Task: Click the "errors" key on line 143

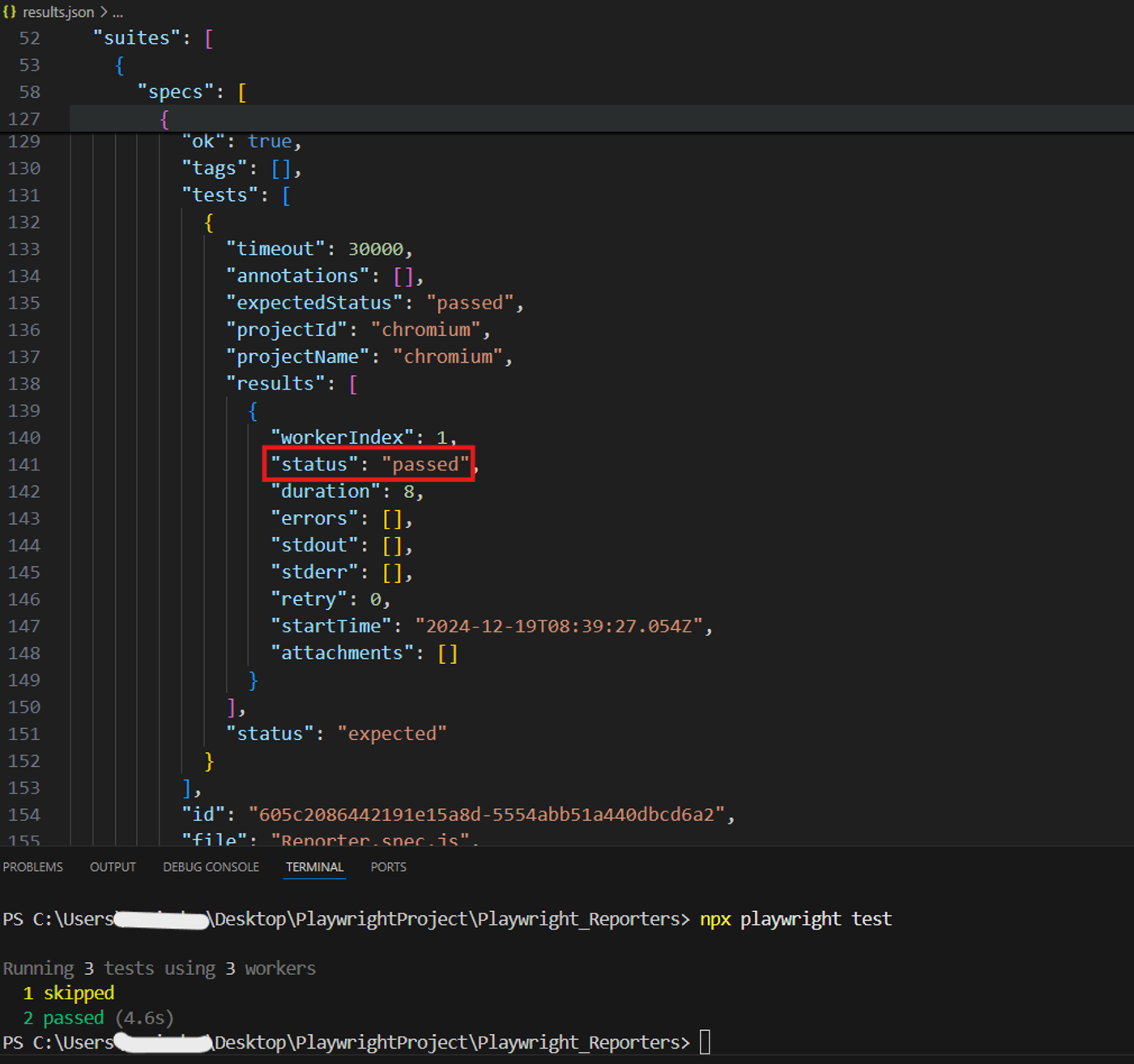Action: (314, 518)
